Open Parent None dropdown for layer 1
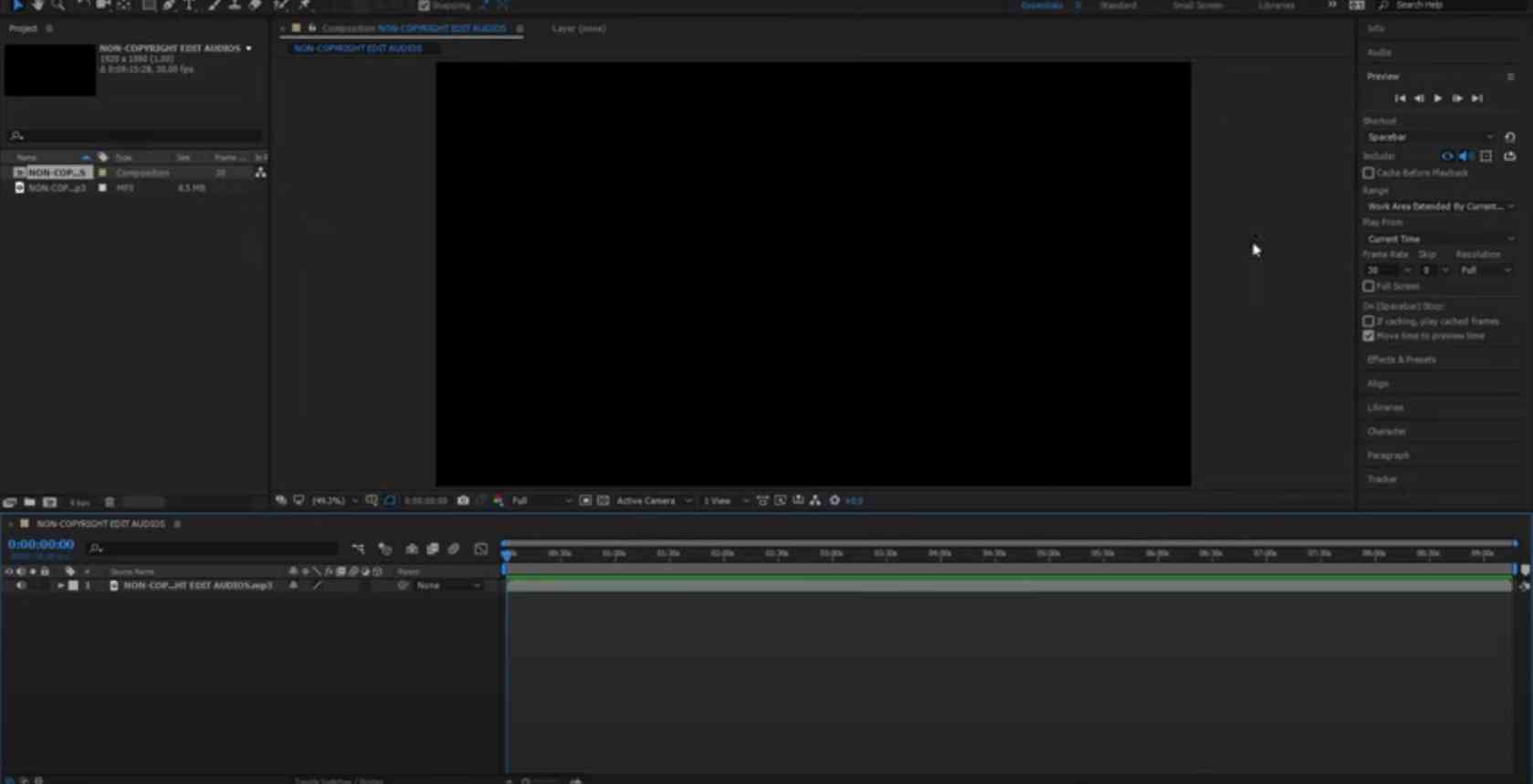Image resolution: width=1533 pixels, height=784 pixels. pos(447,586)
